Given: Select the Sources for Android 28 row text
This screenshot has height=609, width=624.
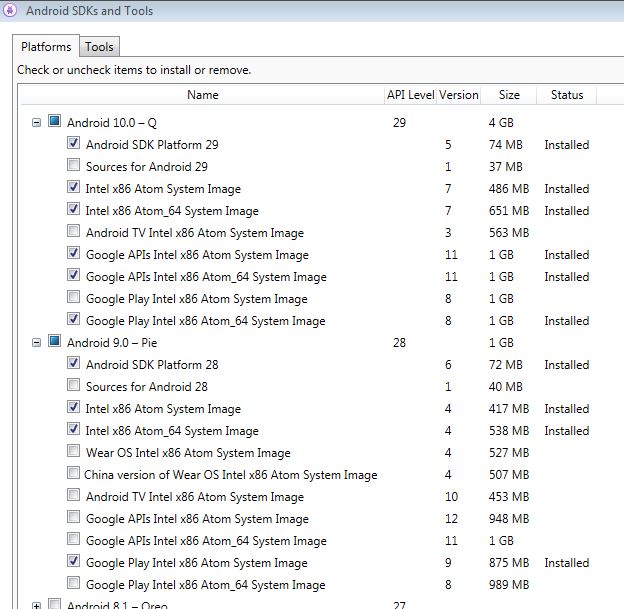Looking at the screenshot, I should [x=146, y=386].
